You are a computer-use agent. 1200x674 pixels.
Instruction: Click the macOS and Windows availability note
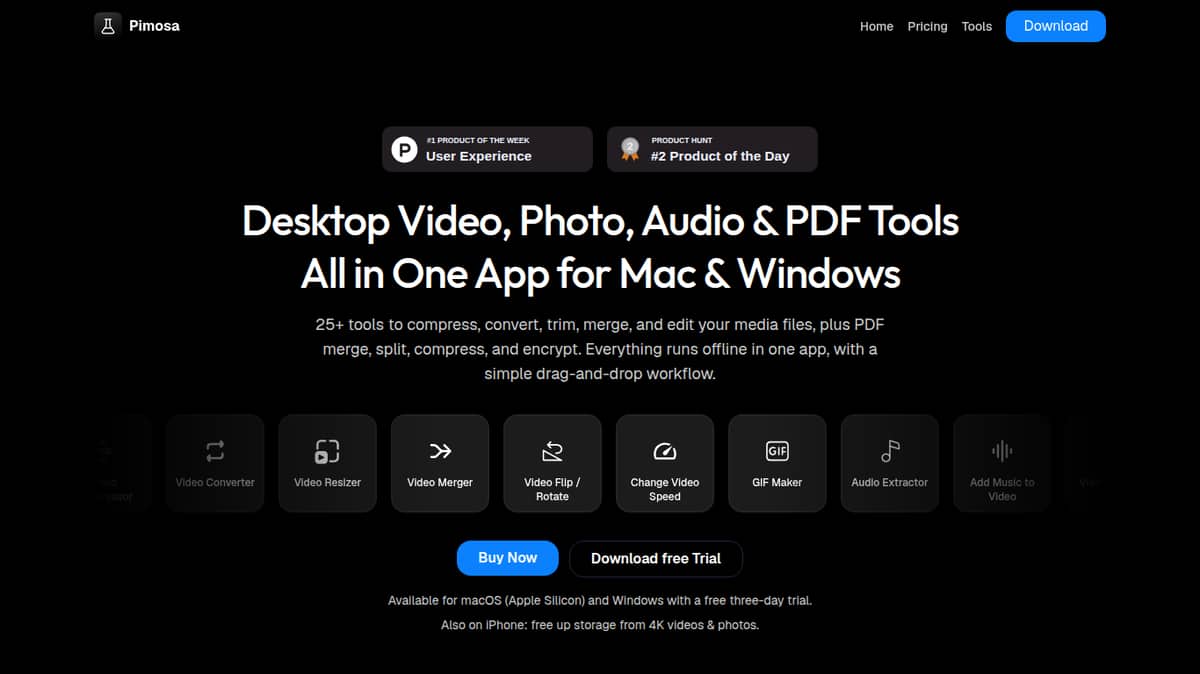[x=600, y=601]
